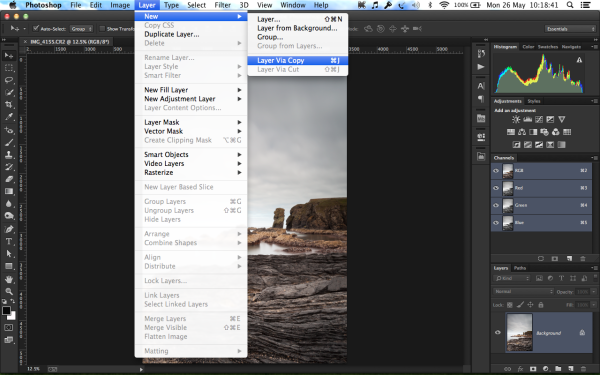Select the Blur tool
This screenshot has height=375, width=600.
8,204
